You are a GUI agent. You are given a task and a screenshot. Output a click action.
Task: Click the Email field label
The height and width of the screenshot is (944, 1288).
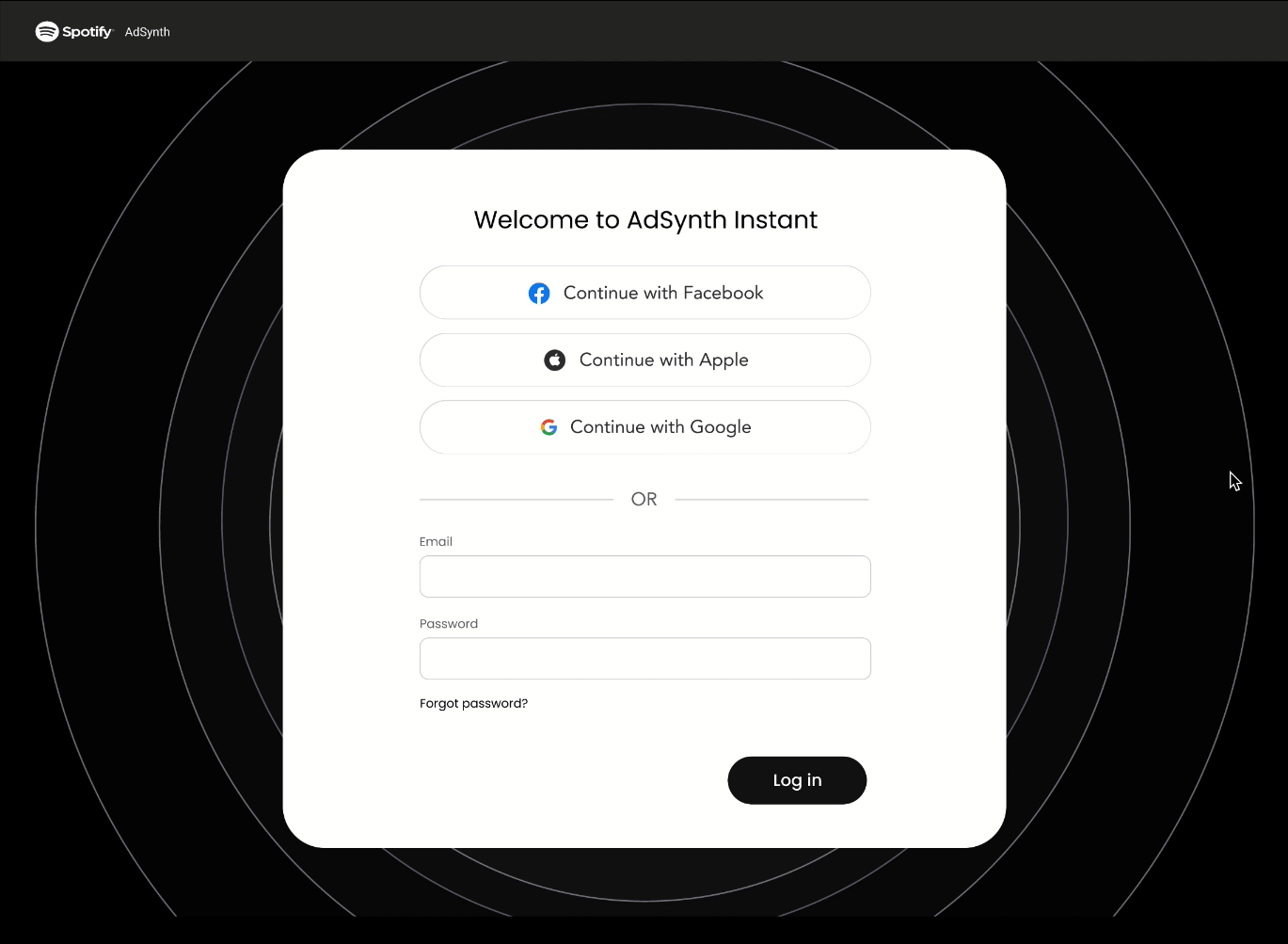[436, 541]
